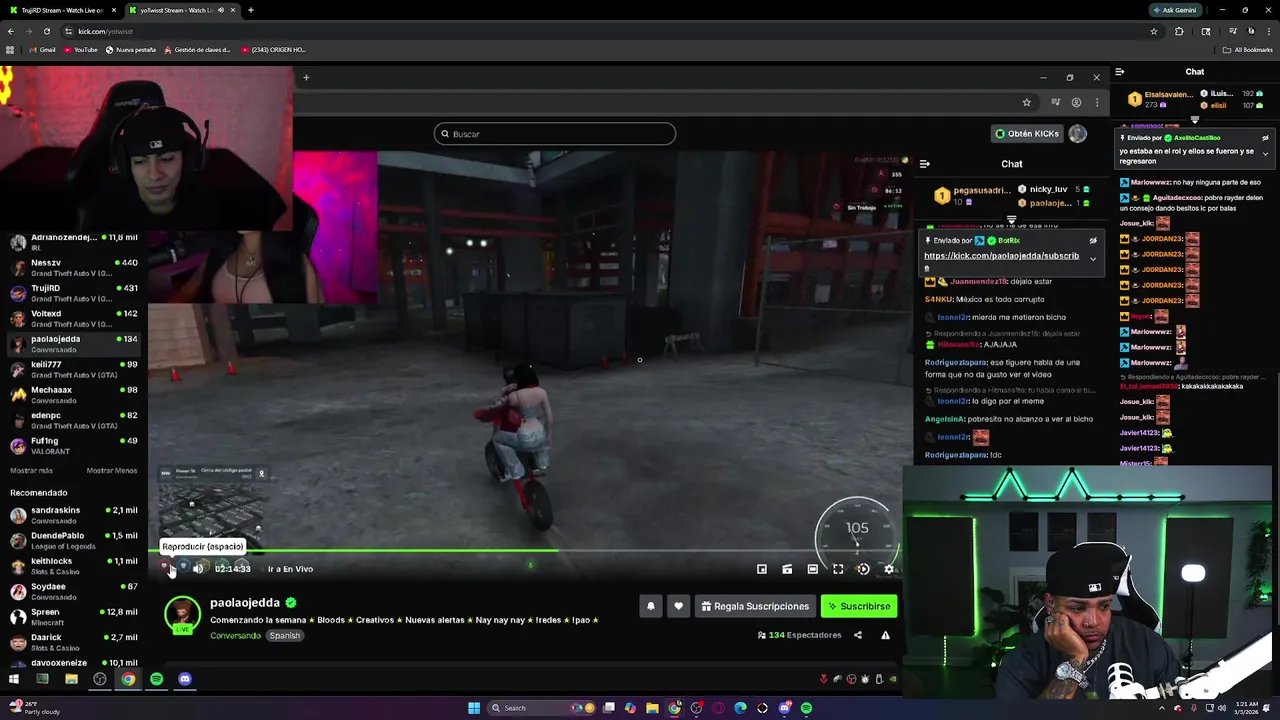This screenshot has width=1280, height=720.
Task: Share the stream via share icon
Action: click(x=857, y=635)
